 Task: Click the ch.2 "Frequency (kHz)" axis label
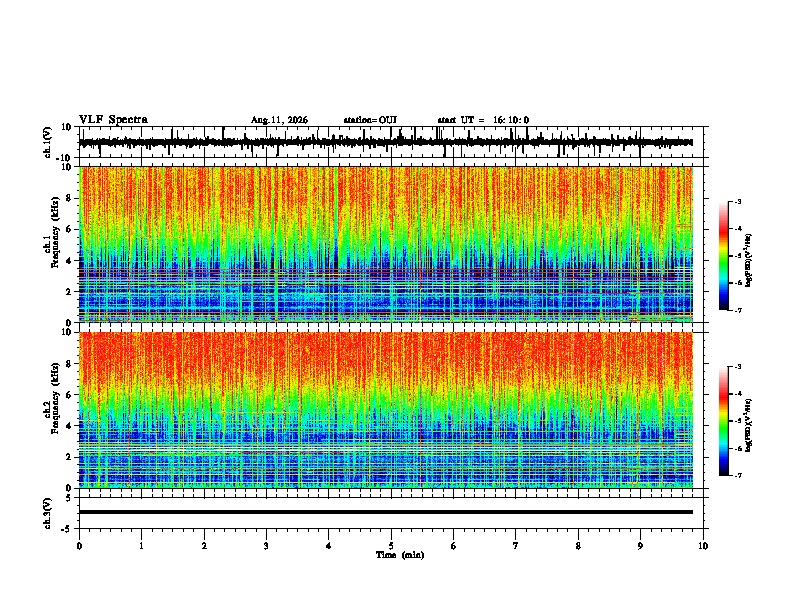pyautogui.click(x=56, y=398)
